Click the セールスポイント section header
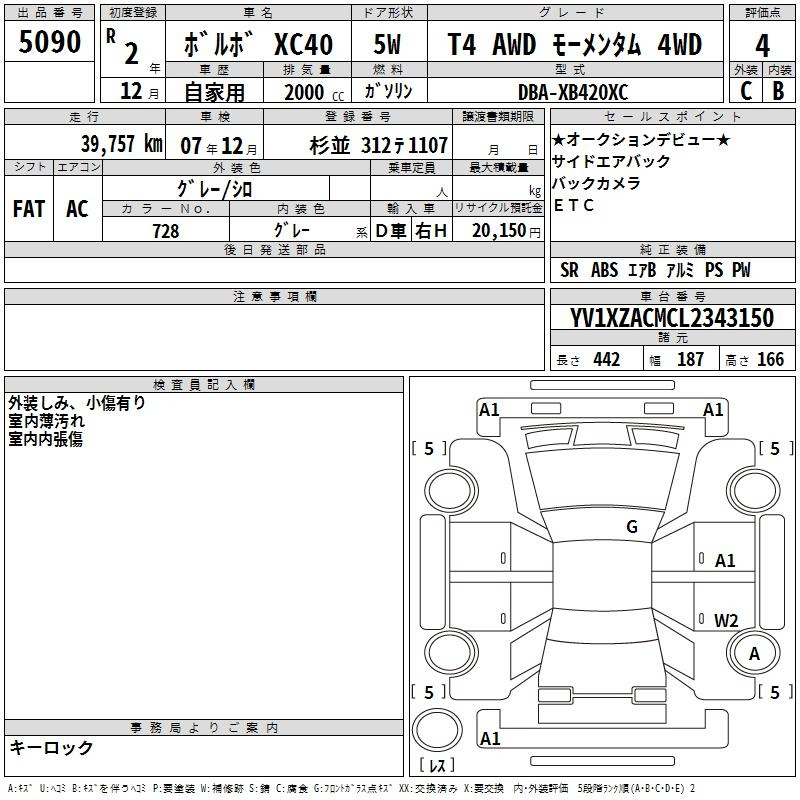 click(x=672, y=116)
